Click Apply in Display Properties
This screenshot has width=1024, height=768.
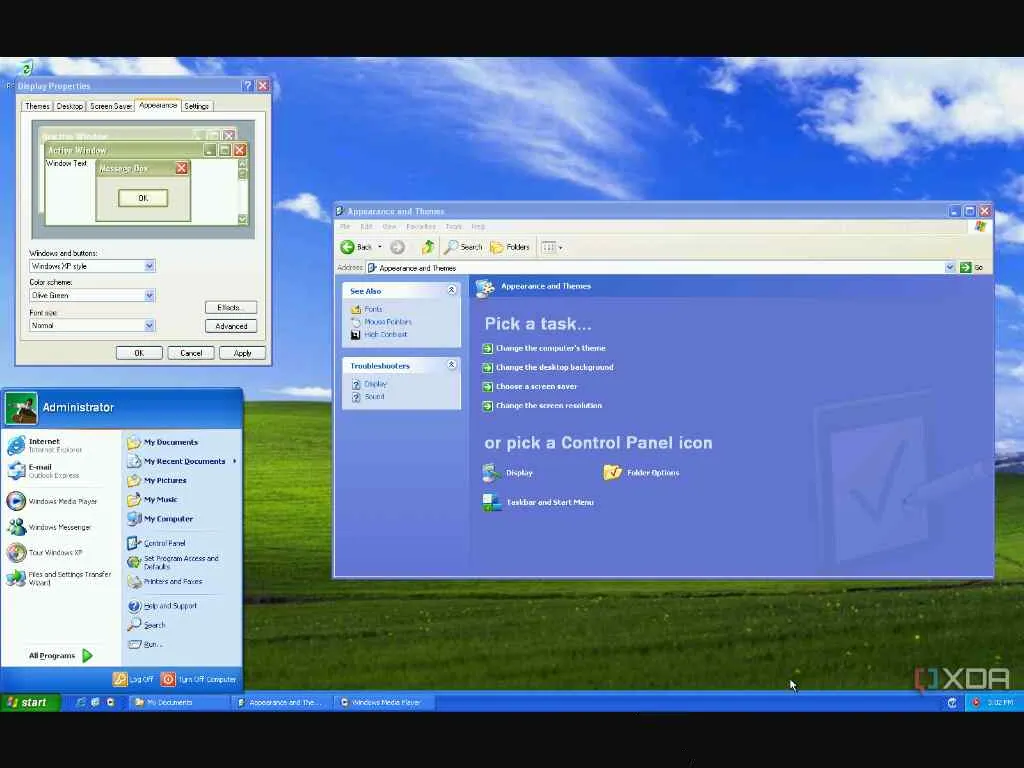[242, 353]
